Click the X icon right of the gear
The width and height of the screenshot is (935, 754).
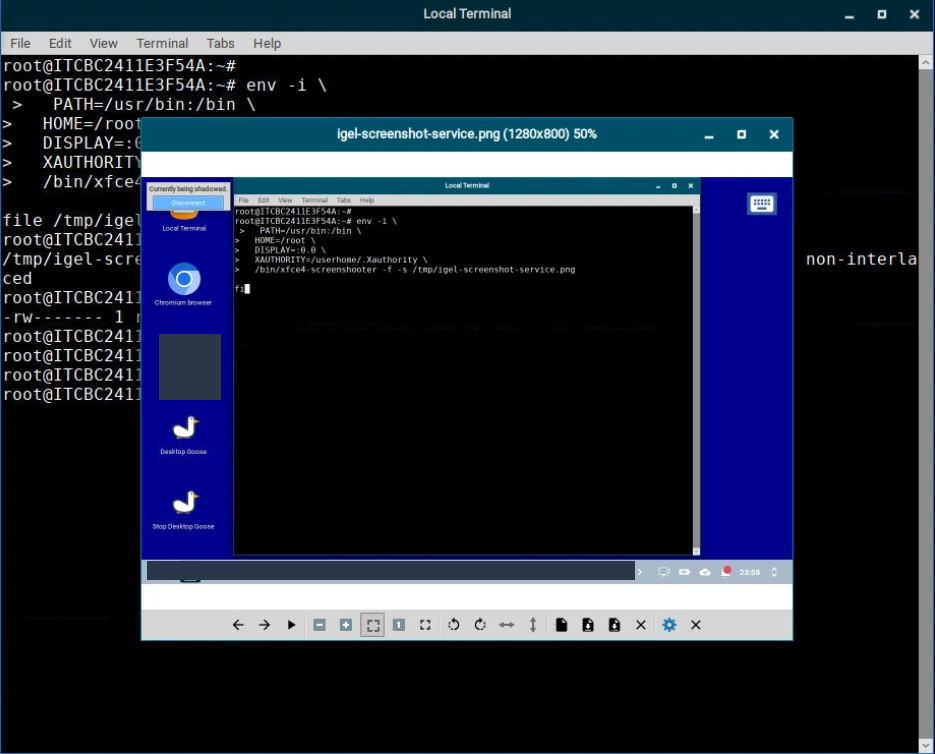[696, 625]
